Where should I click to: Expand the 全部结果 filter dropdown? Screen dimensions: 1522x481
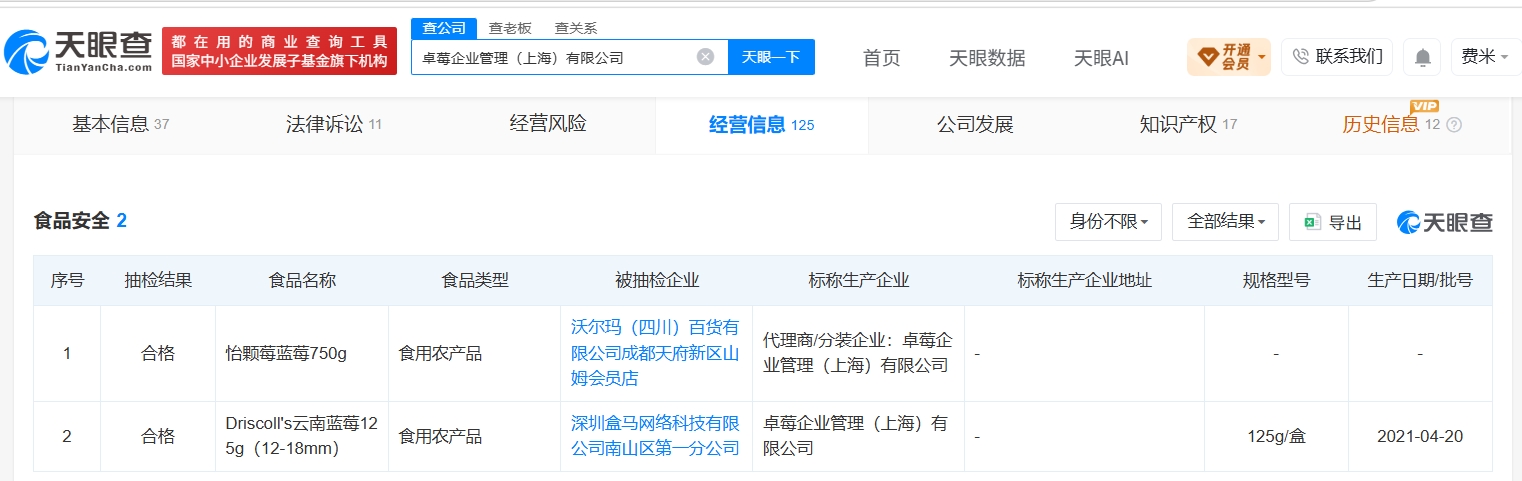click(x=1225, y=222)
